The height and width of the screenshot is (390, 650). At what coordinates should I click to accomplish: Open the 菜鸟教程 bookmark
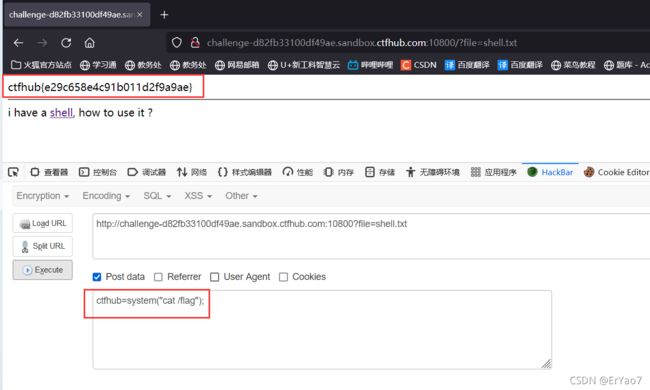(573, 65)
